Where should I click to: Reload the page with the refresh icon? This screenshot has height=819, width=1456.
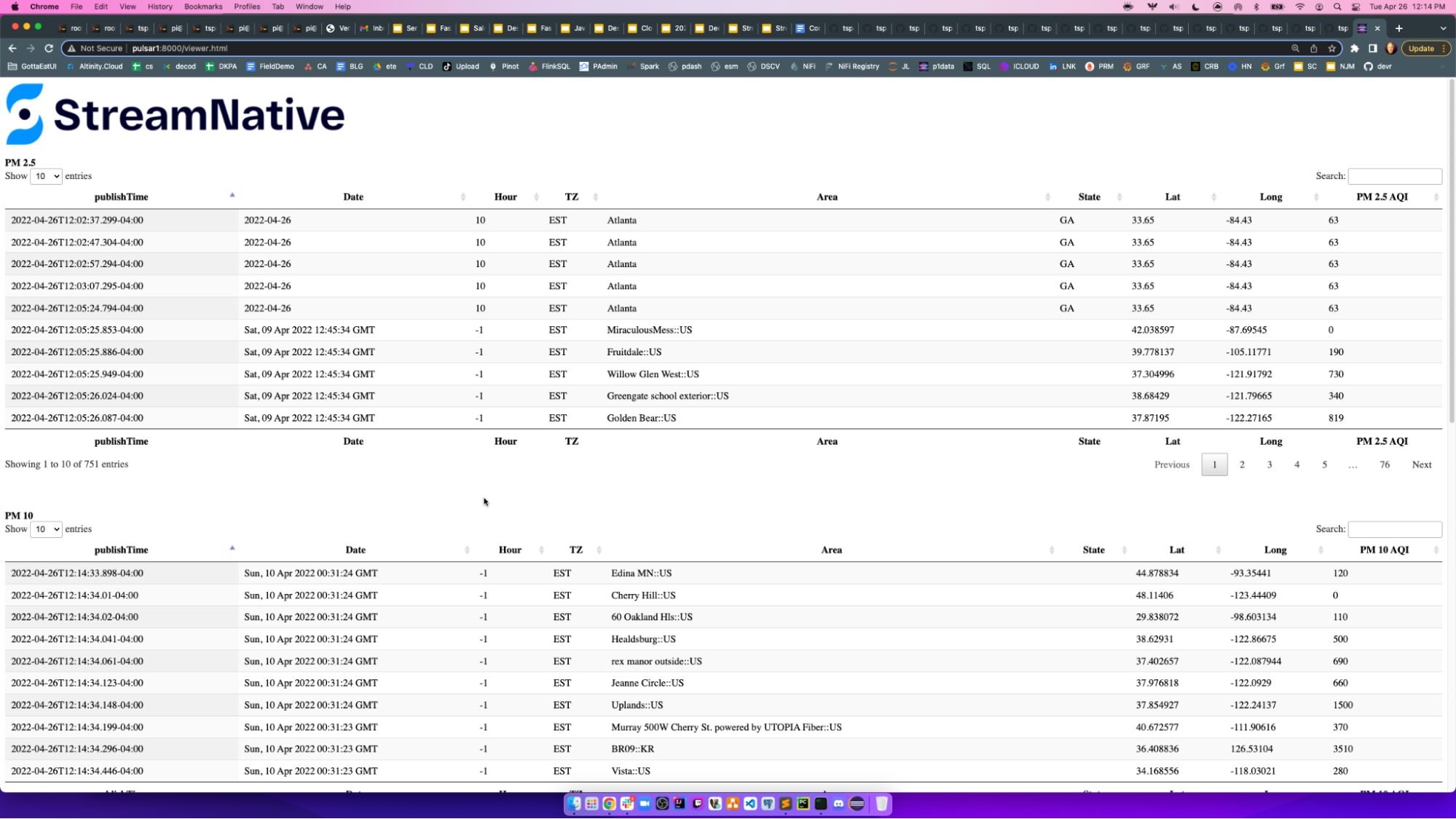pyautogui.click(x=49, y=48)
